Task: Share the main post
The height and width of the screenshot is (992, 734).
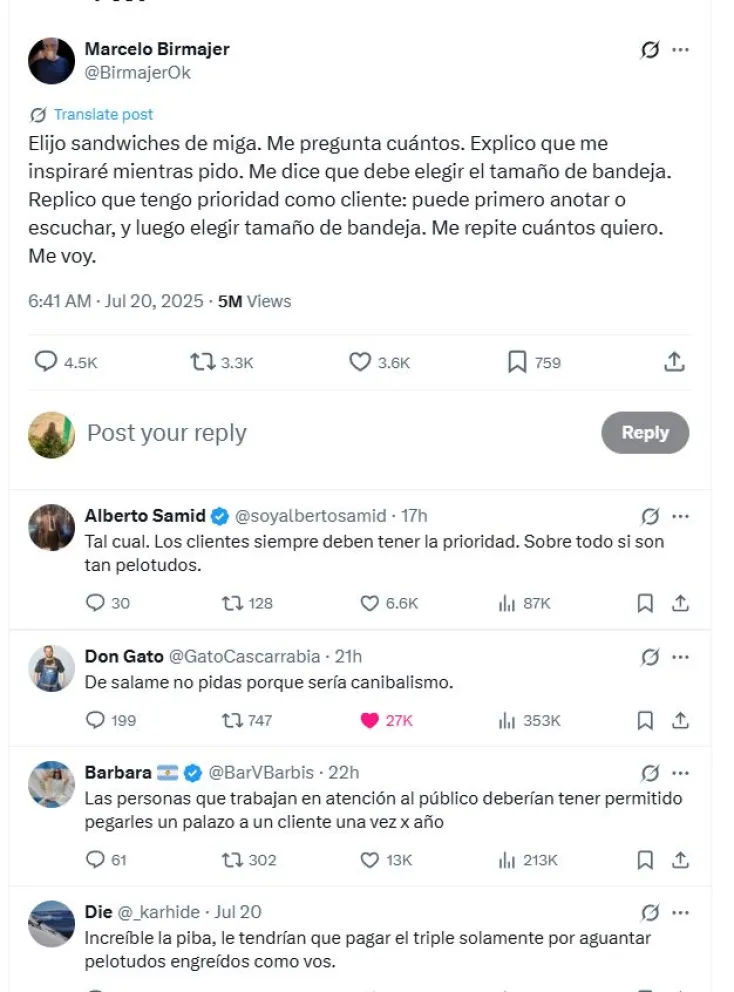Action: point(675,362)
